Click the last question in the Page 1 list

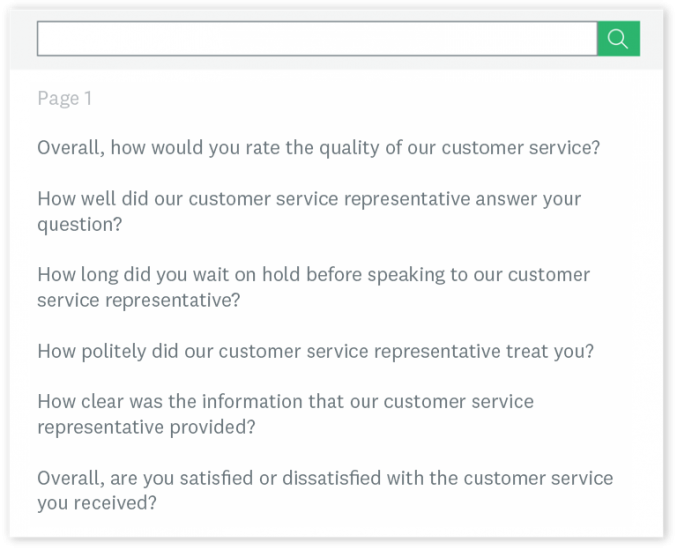[x=325, y=490]
